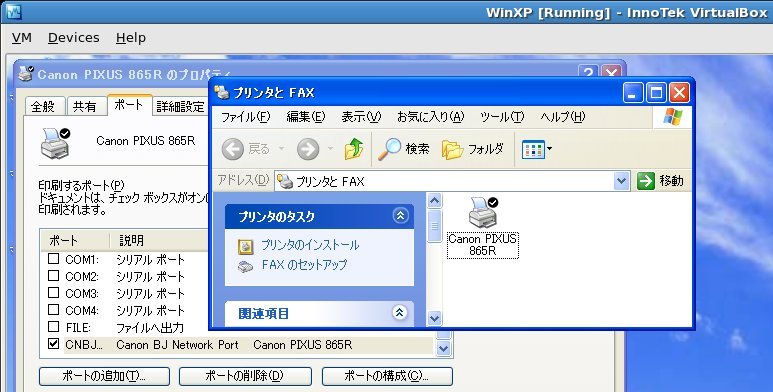The height and width of the screenshot is (392, 773).
Task: Click the 検索 search magnifier icon
Action: click(x=389, y=149)
